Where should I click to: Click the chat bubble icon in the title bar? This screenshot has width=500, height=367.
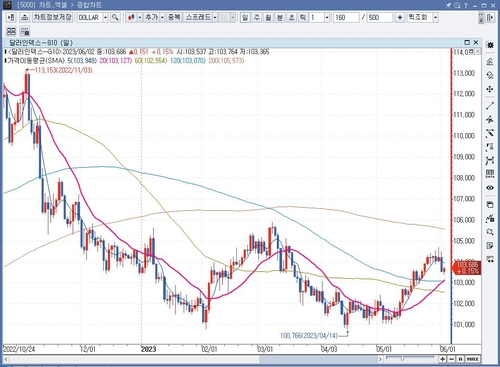457,5
